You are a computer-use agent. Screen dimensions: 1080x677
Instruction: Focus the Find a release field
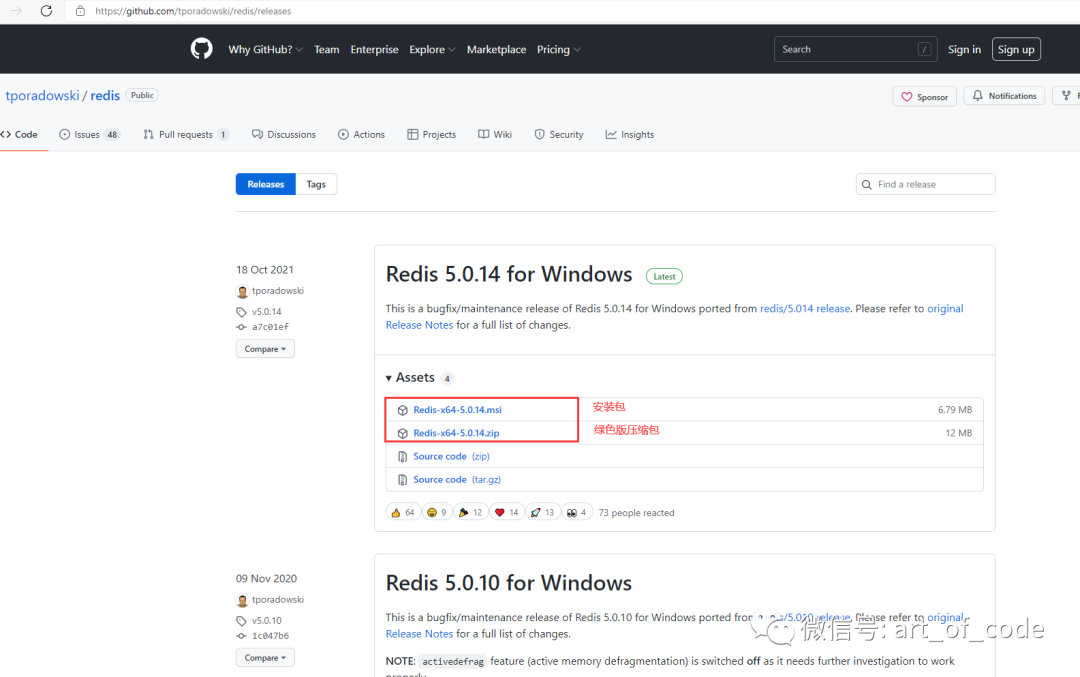932,184
